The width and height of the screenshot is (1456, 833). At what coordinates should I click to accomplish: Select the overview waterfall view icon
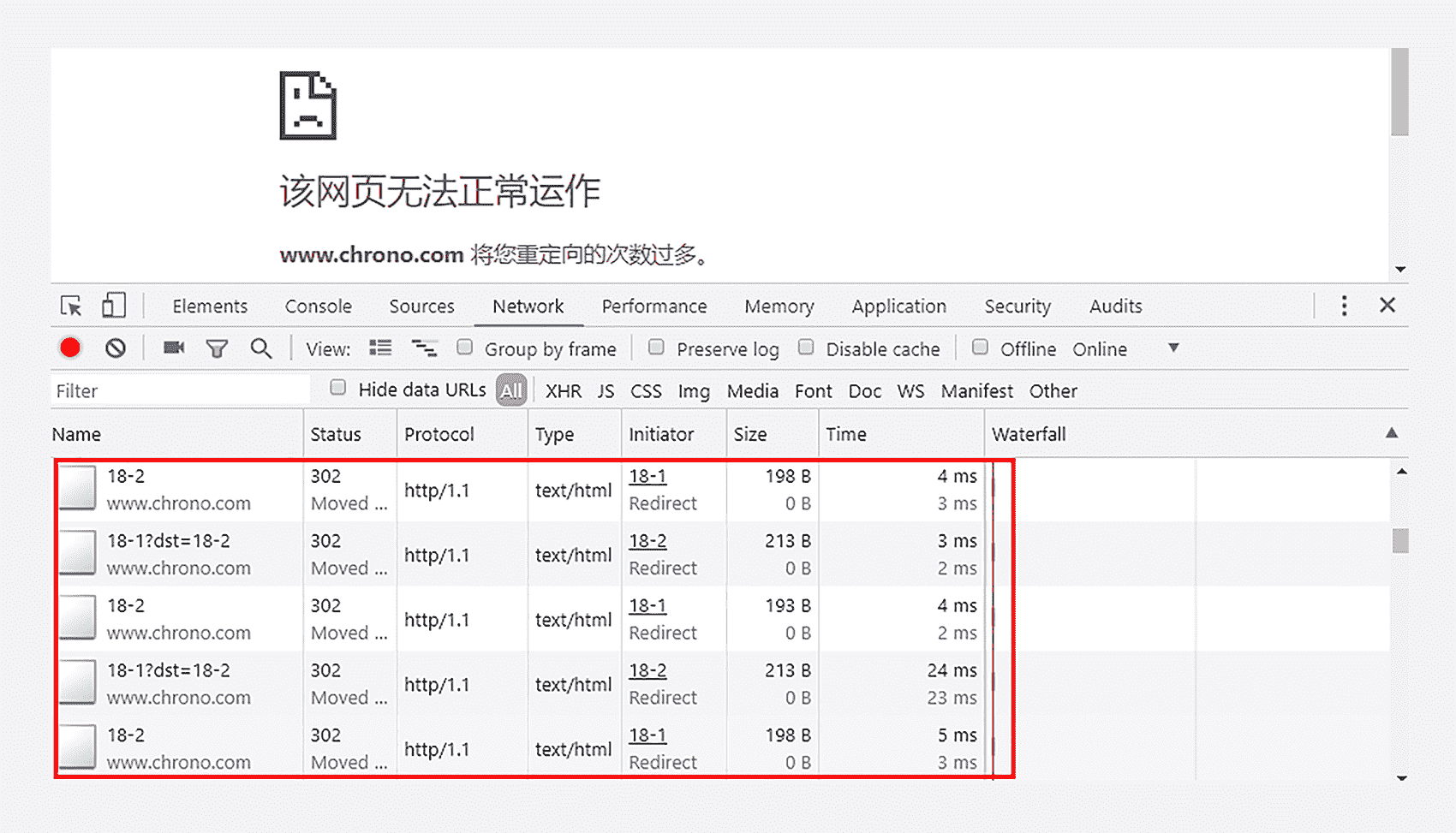tap(424, 348)
